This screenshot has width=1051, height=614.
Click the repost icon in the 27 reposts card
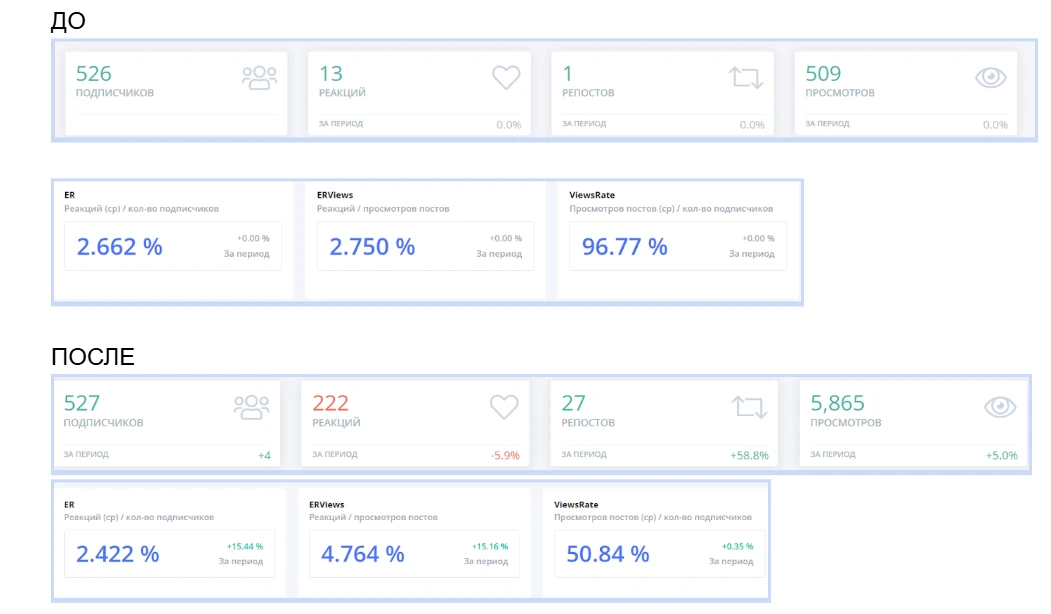pyautogui.click(x=749, y=407)
